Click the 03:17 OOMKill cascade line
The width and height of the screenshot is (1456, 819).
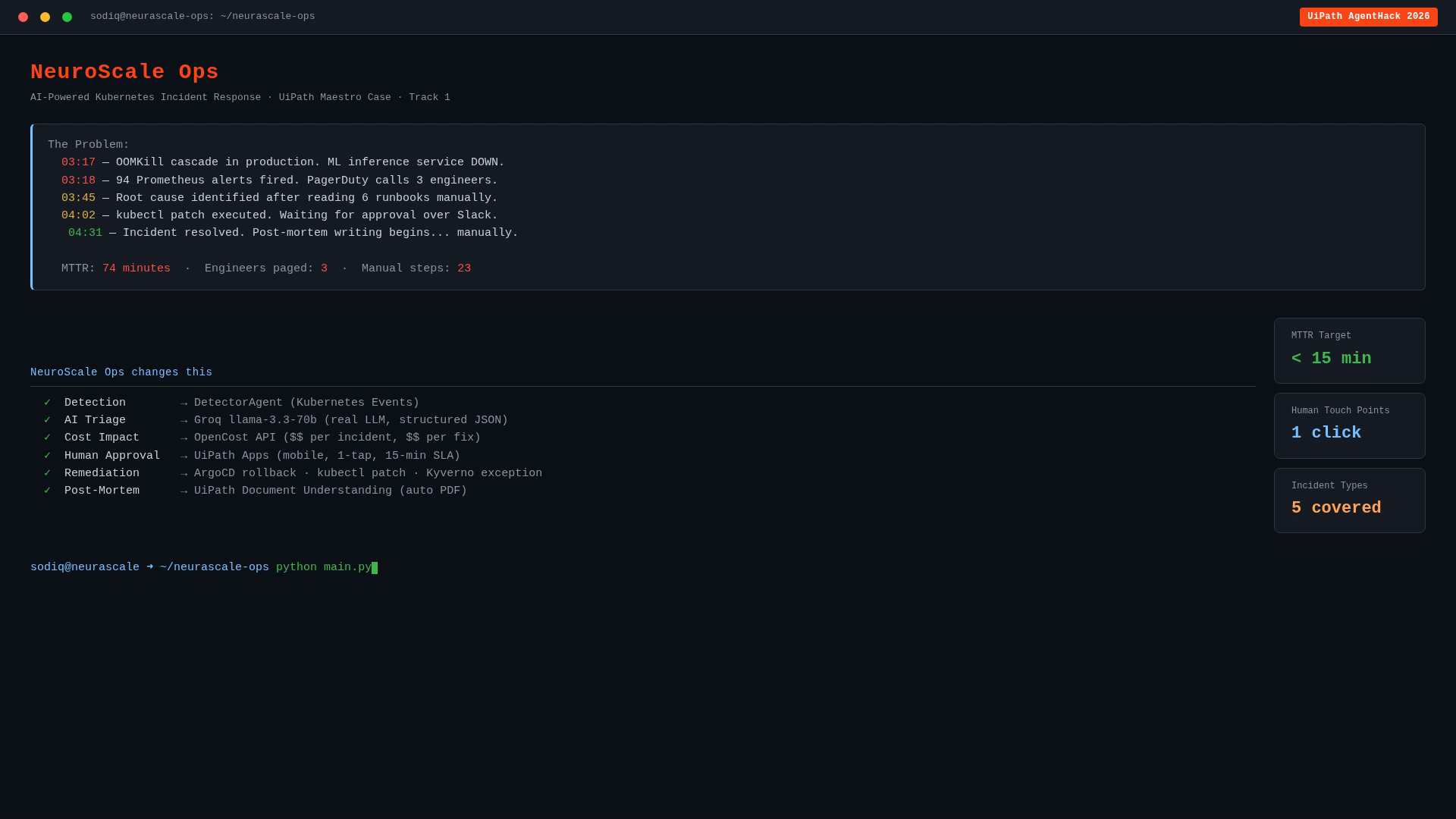click(x=283, y=162)
